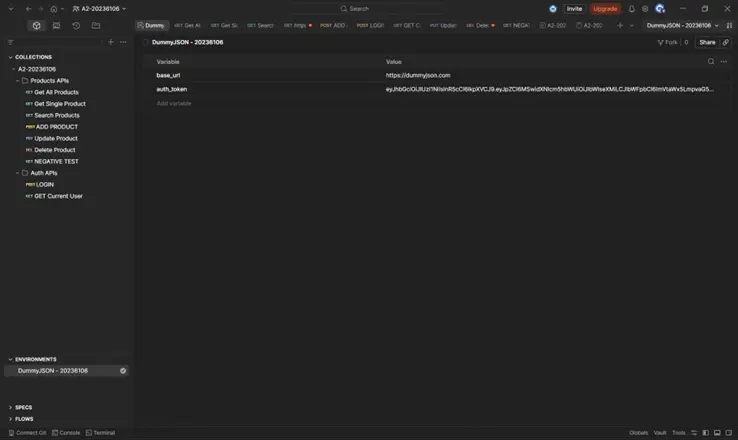Click the Upgrade button

[x=605, y=9]
